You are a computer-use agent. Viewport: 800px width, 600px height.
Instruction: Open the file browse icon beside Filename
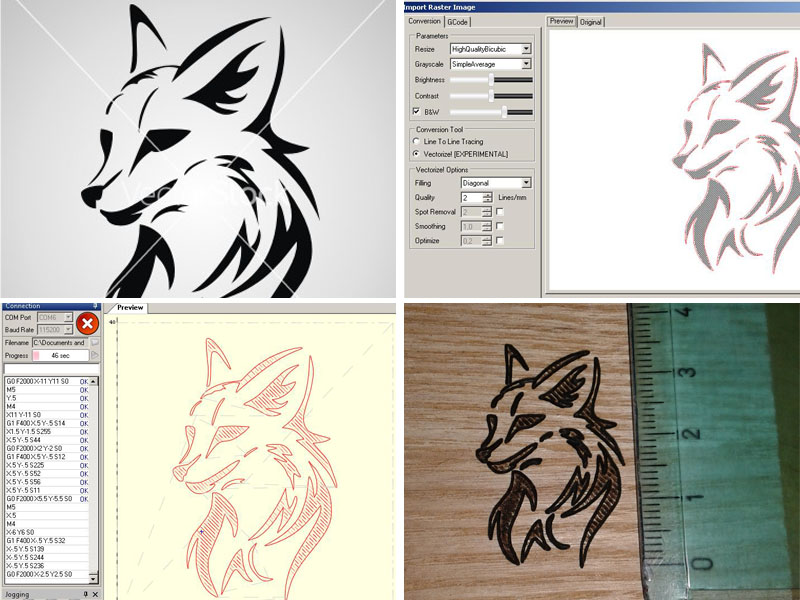pos(94,342)
